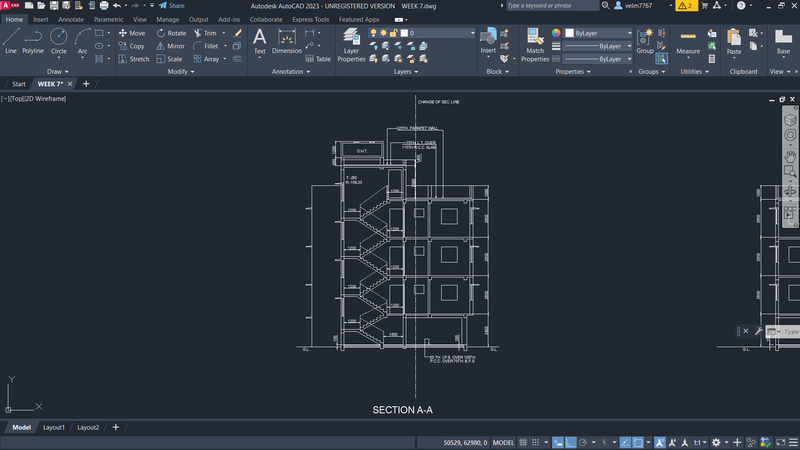Open the annotation scale 1:1 dropdown
This screenshot has width=800, height=450.
699,442
